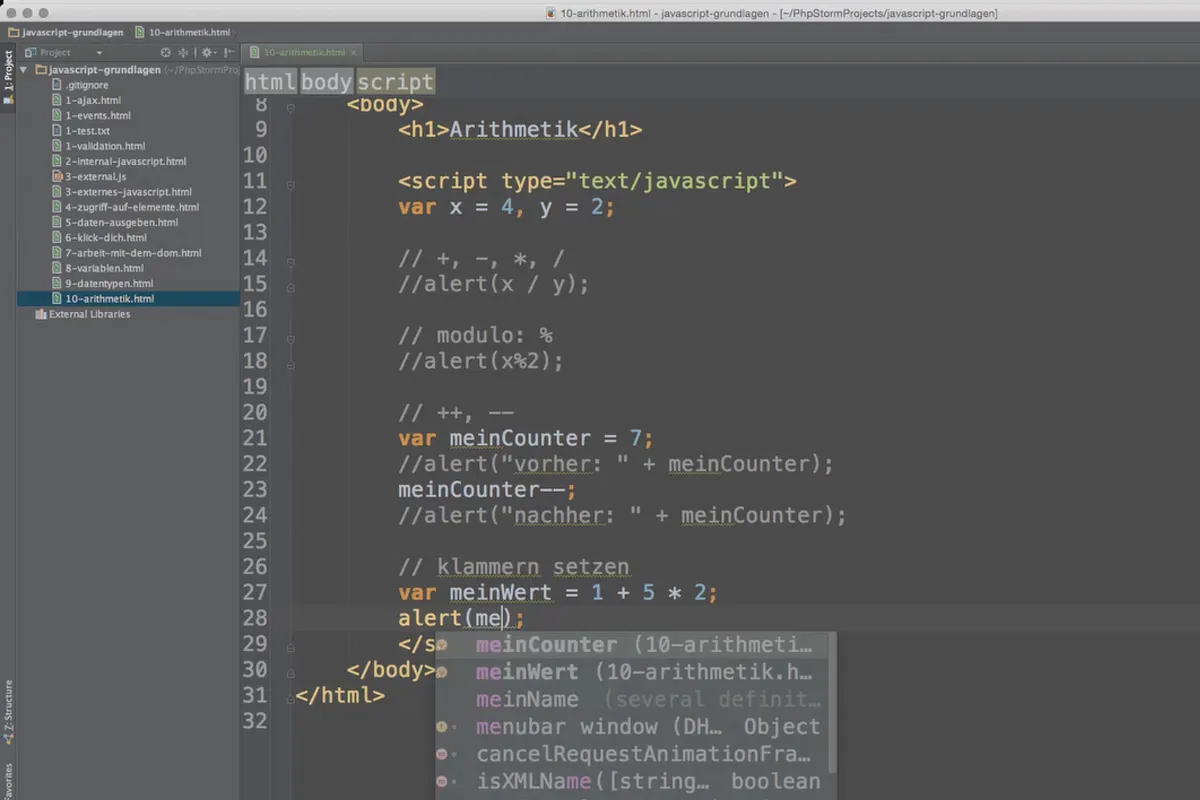Click the file icon beside .gitignore
The height and width of the screenshot is (800, 1200).
click(57, 85)
